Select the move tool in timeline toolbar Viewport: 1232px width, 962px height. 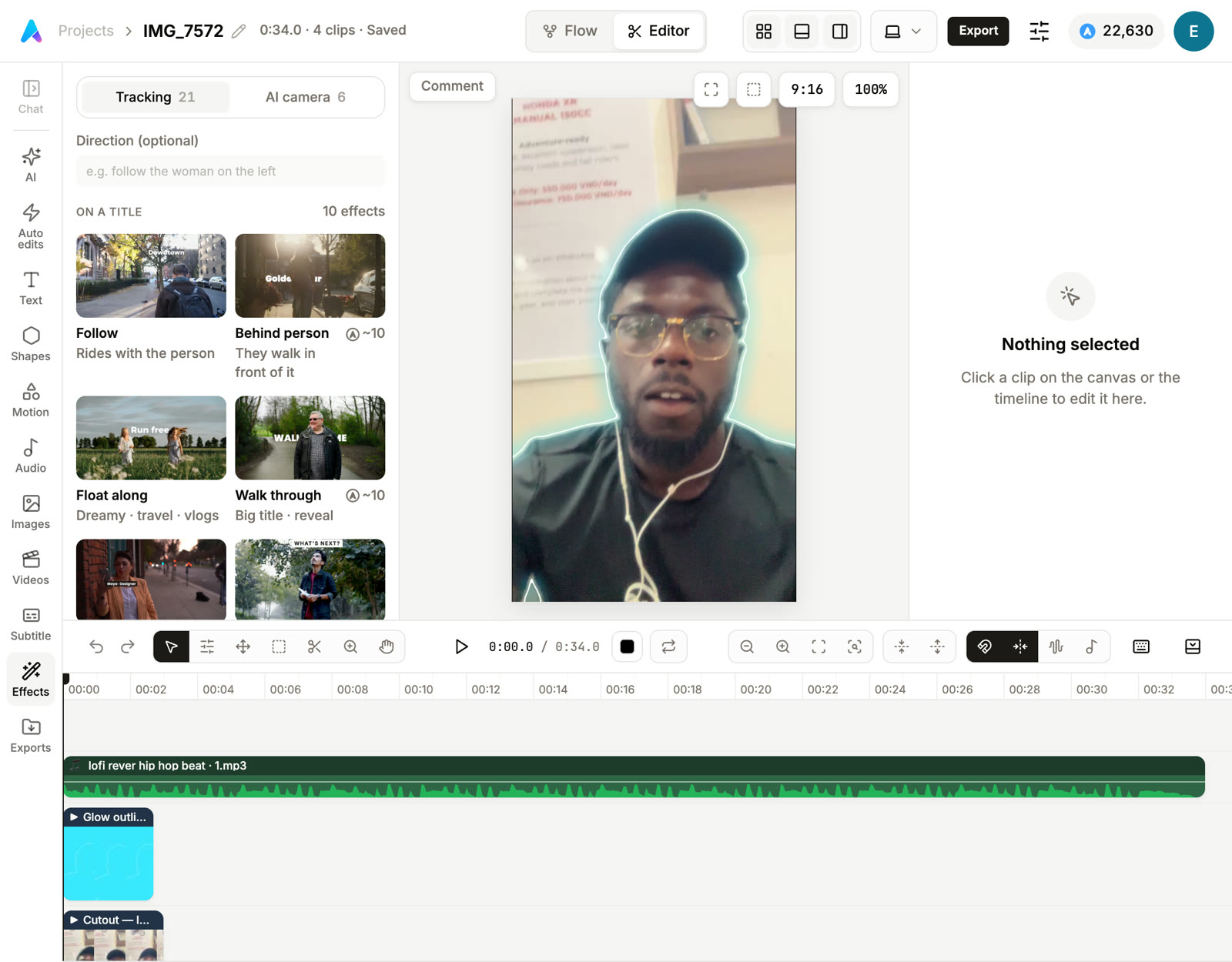pos(243,646)
